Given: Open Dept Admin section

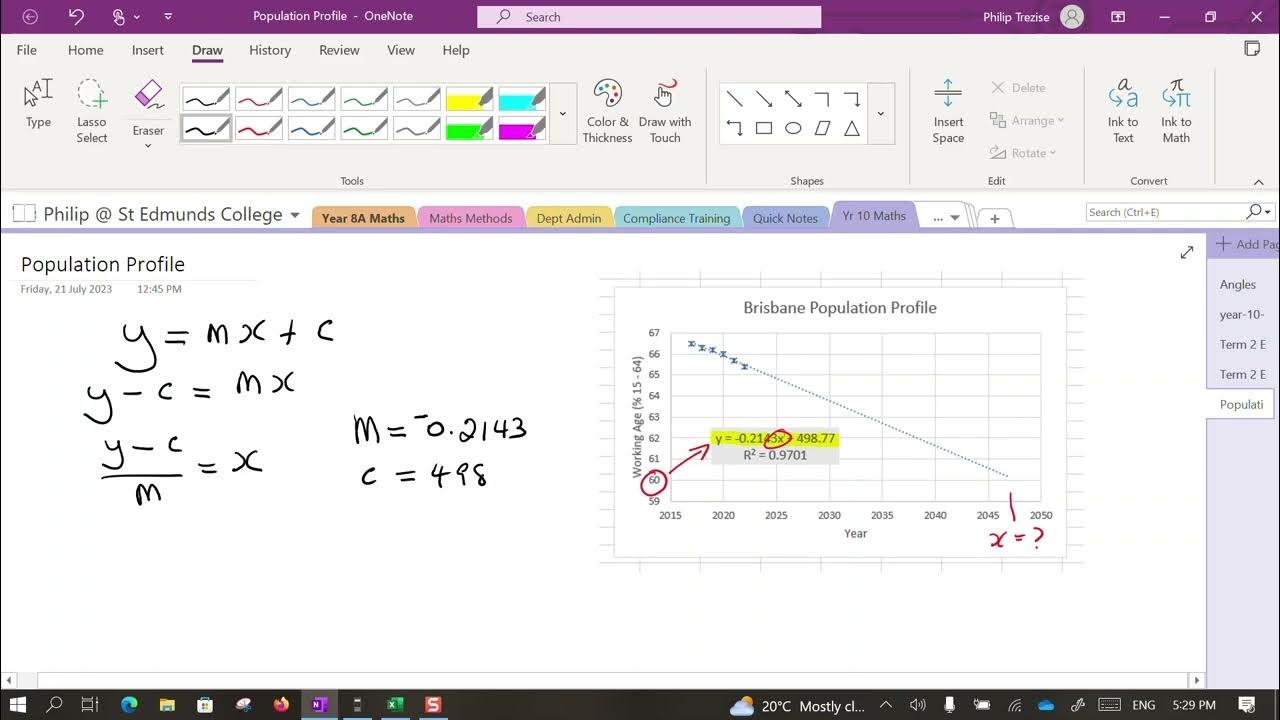Looking at the screenshot, I should pyautogui.click(x=569, y=218).
